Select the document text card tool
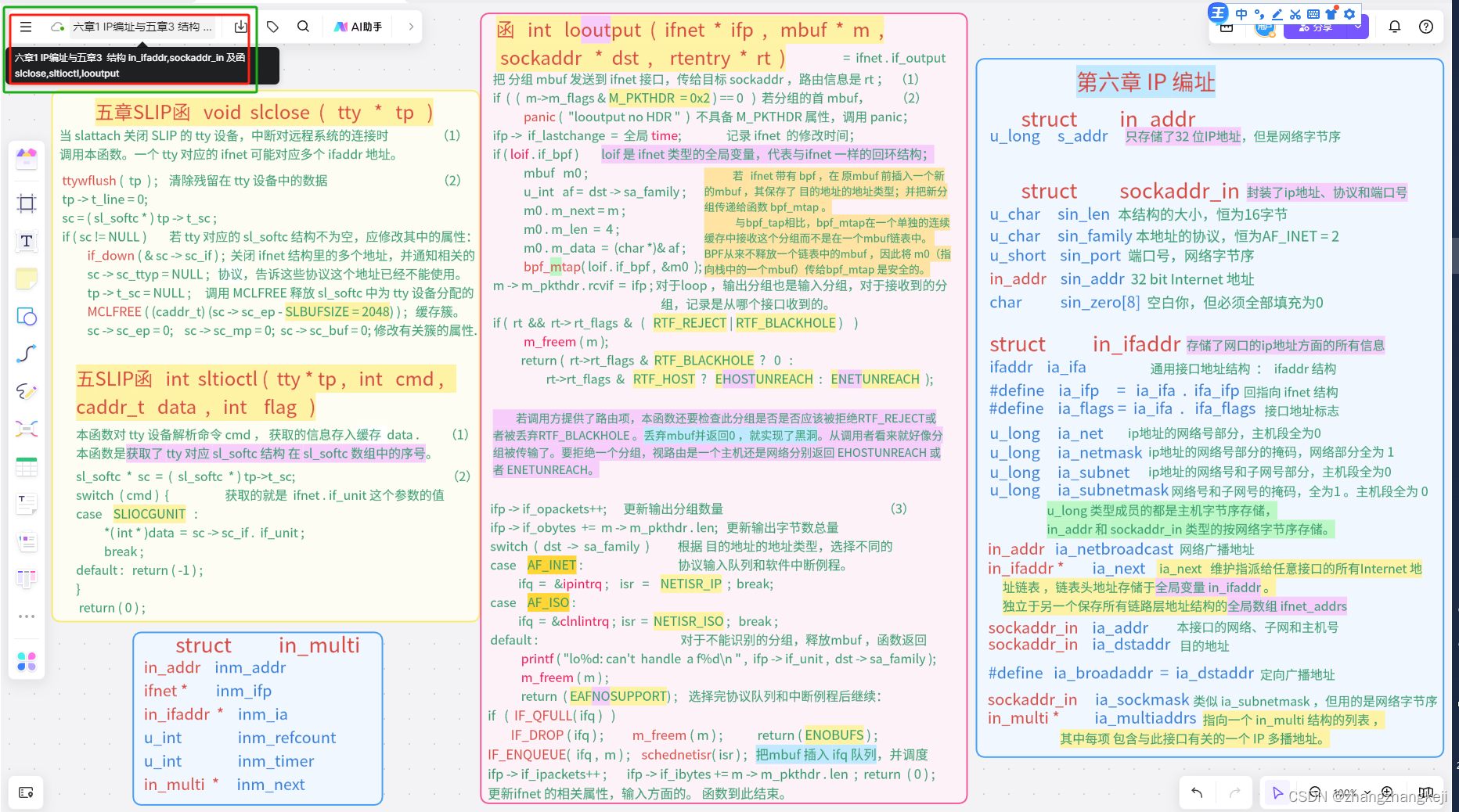Screen dimensions: 1459x812 tap(27, 505)
